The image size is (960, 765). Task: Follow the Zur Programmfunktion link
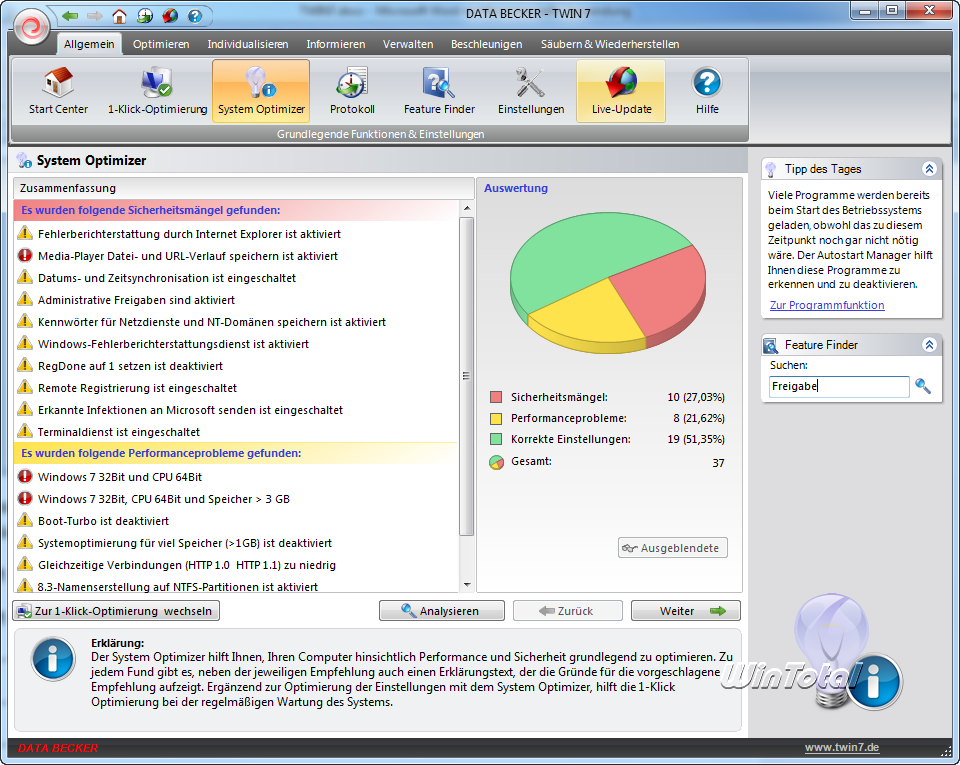[x=827, y=305]
